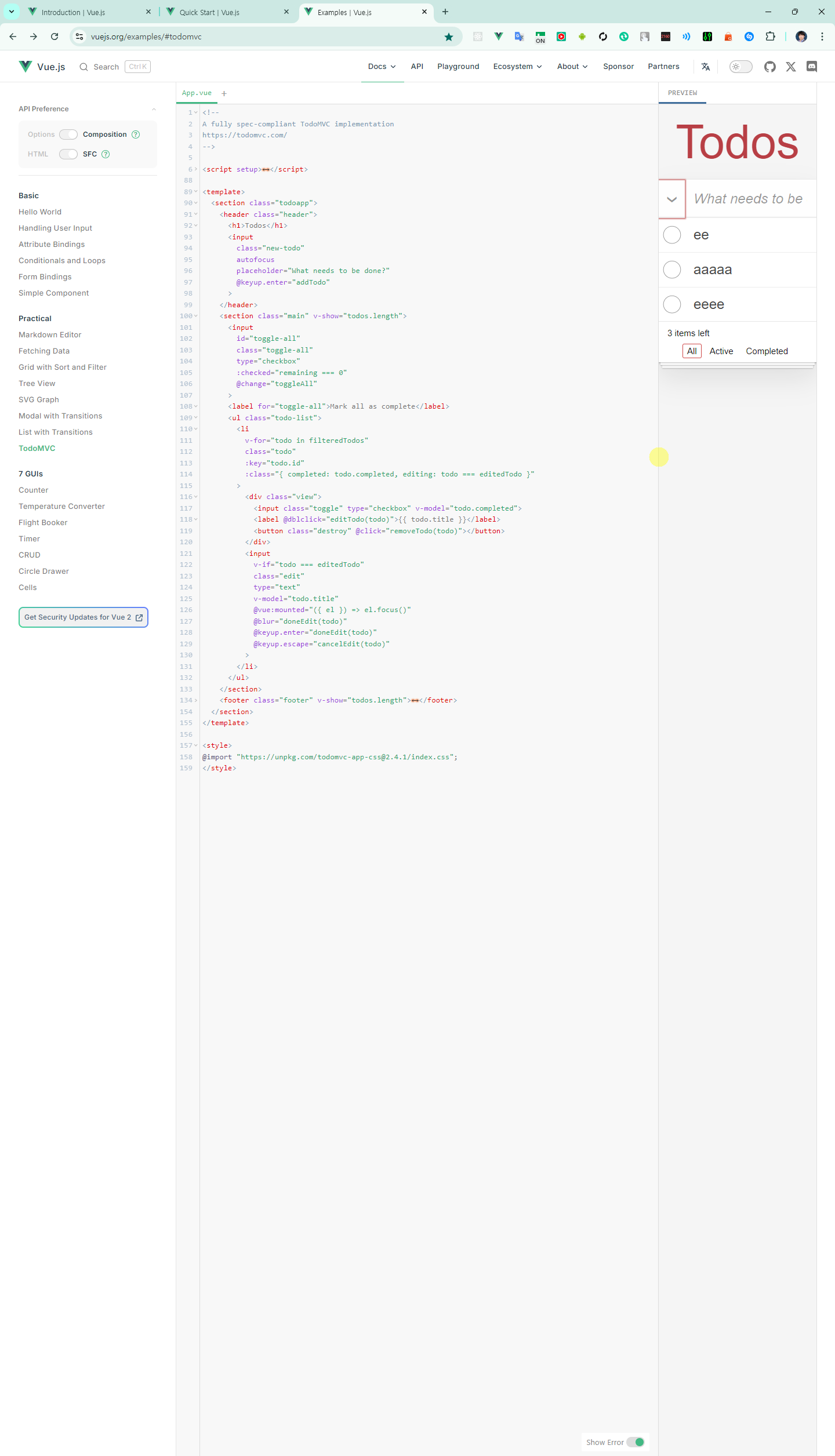Click the Google Translate extension icon
Image resolution: width=835 pixels, height=1456 pixels.
pyautogui.click(x=520, y=37)
